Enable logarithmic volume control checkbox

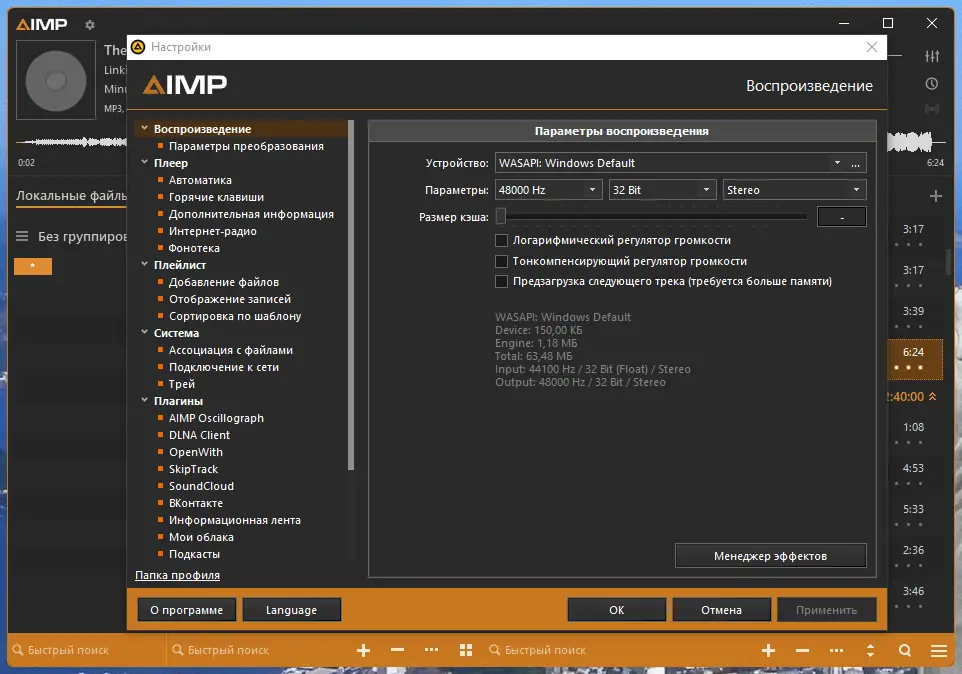[x=501, y=240]
